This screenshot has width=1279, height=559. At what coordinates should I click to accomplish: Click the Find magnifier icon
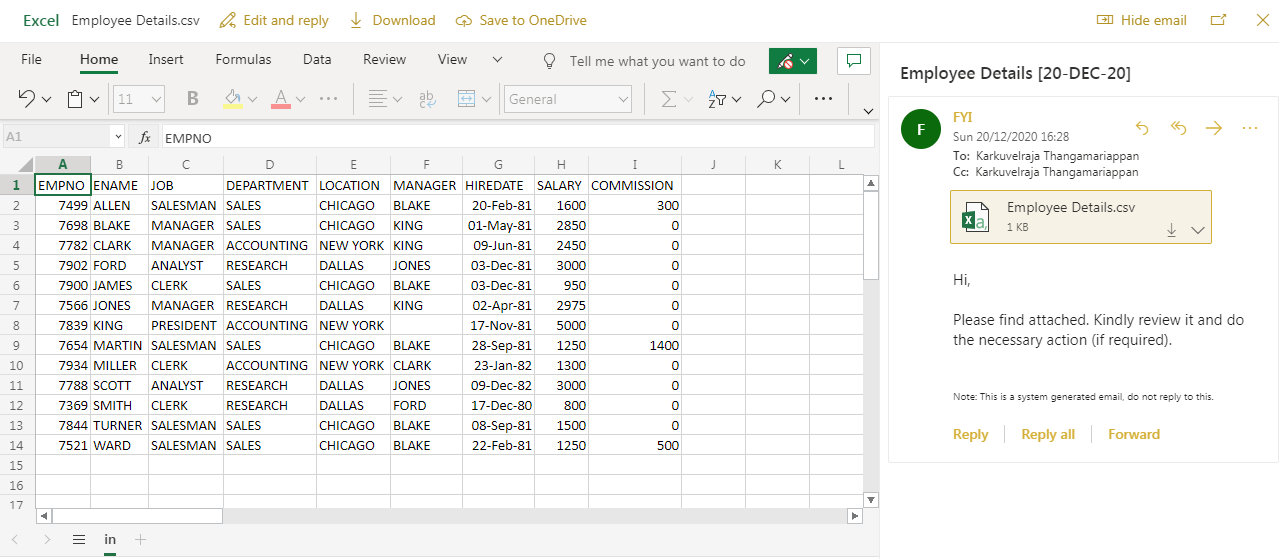pyautogui.click(x=766, y=99)
